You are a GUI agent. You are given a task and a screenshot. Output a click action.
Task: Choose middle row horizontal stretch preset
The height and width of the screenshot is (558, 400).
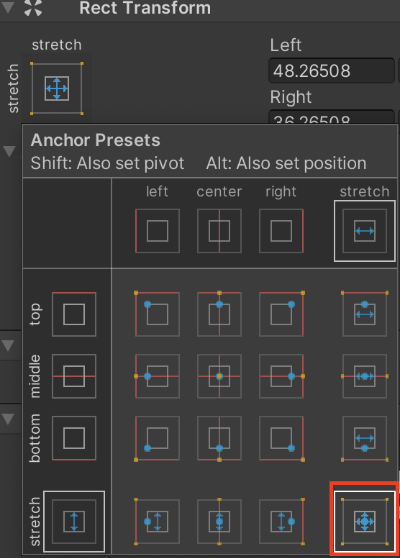point(364,376)
